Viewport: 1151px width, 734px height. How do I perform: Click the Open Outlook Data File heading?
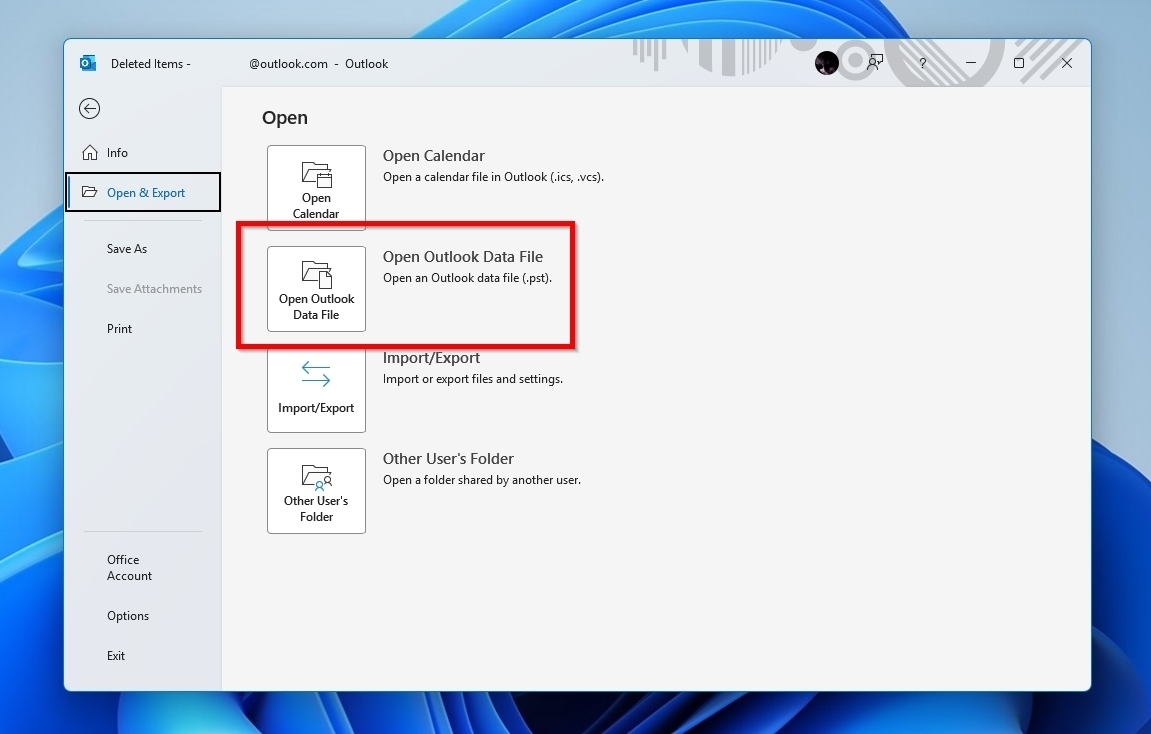tap(463, 257)
